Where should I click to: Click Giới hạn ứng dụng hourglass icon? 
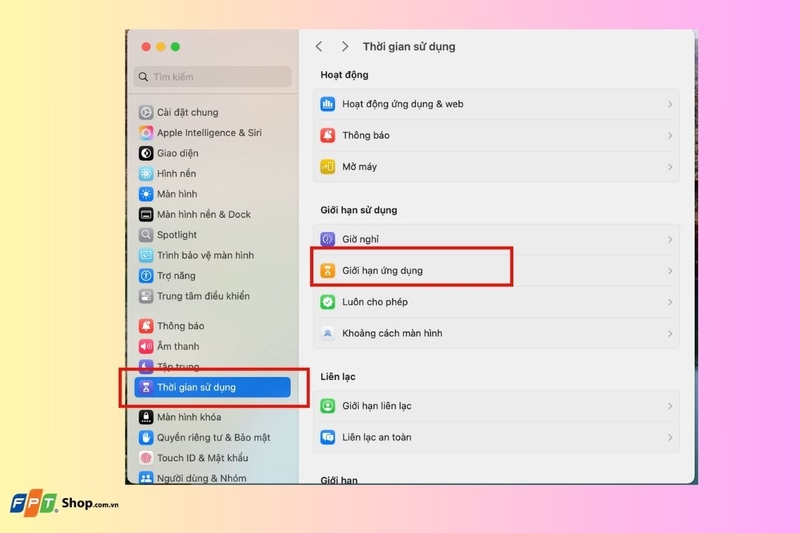tap(328, 271)
